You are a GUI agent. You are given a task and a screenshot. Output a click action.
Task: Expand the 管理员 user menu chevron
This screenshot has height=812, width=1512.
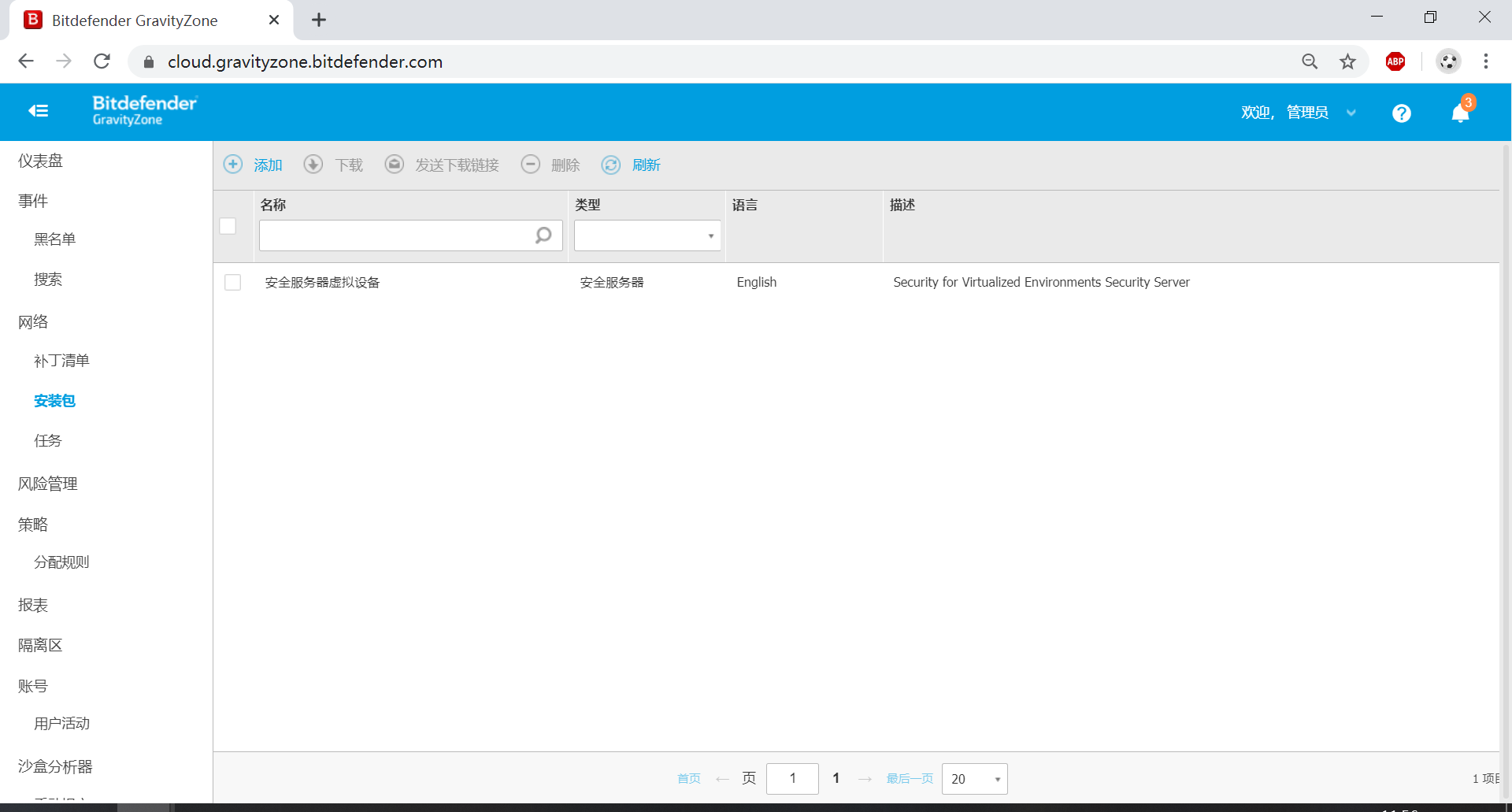point(1351,113)
